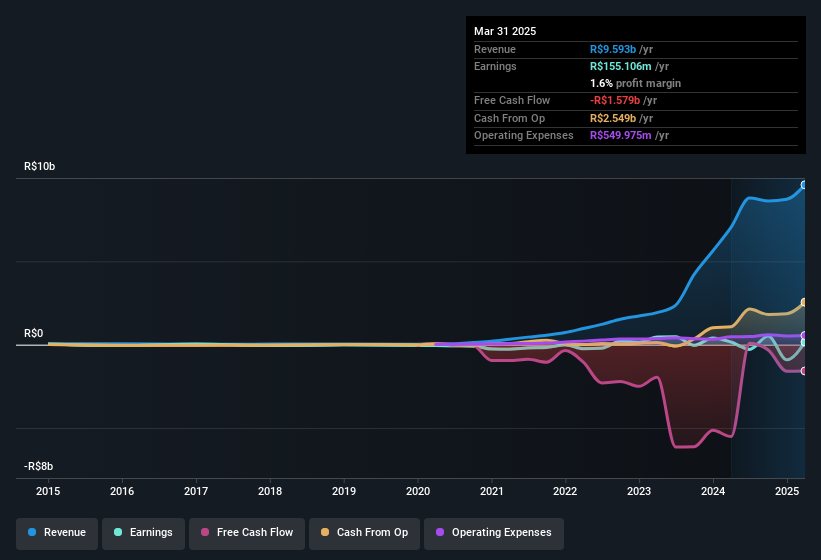Click the orange Cash From Op endpoint marker
This screenshot has height=560, width=821.
click(804, 303)
